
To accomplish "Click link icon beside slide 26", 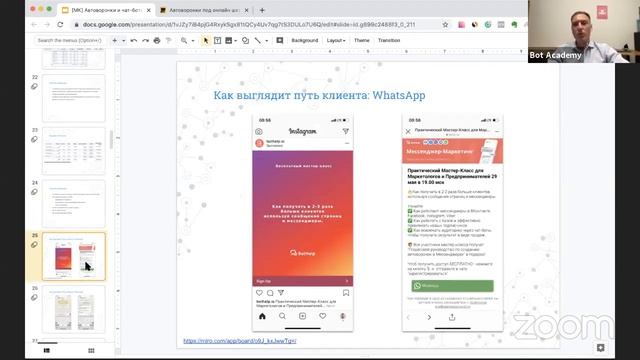I will [34, 297].
